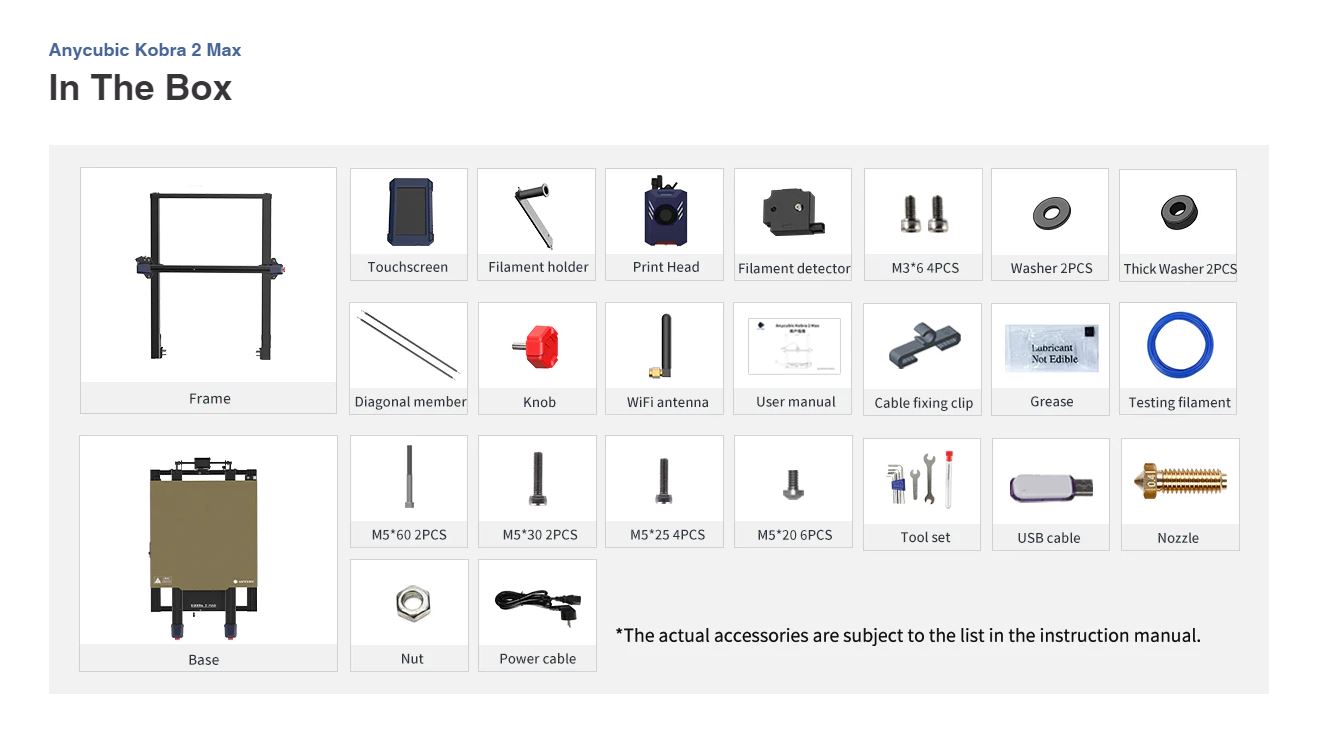Screen dimensions: 1321x730
Task: Select the Cable fixing clip image
Action: [922, 347]
